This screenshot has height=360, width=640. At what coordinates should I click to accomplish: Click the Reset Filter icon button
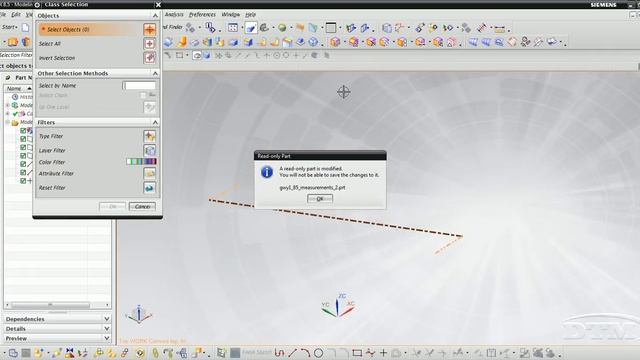point(149,188)
